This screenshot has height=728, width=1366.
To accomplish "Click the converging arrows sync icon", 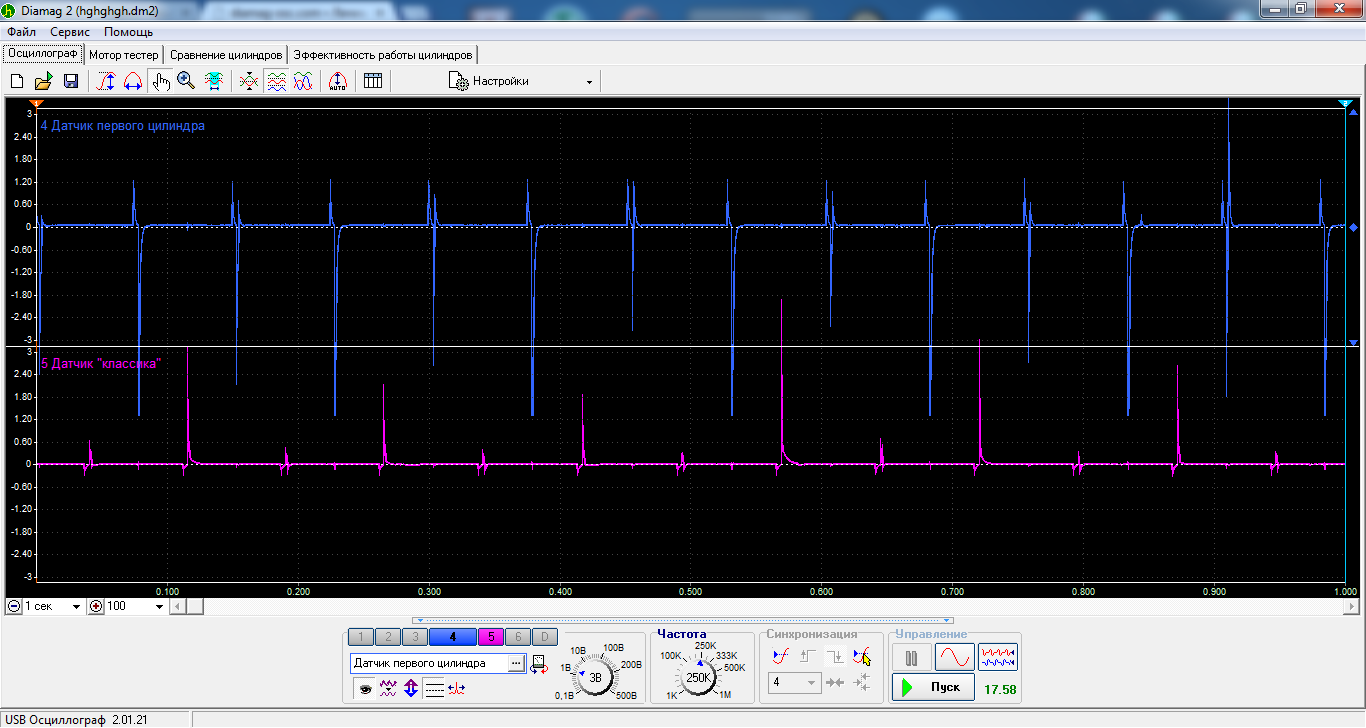I will (836, 682).
